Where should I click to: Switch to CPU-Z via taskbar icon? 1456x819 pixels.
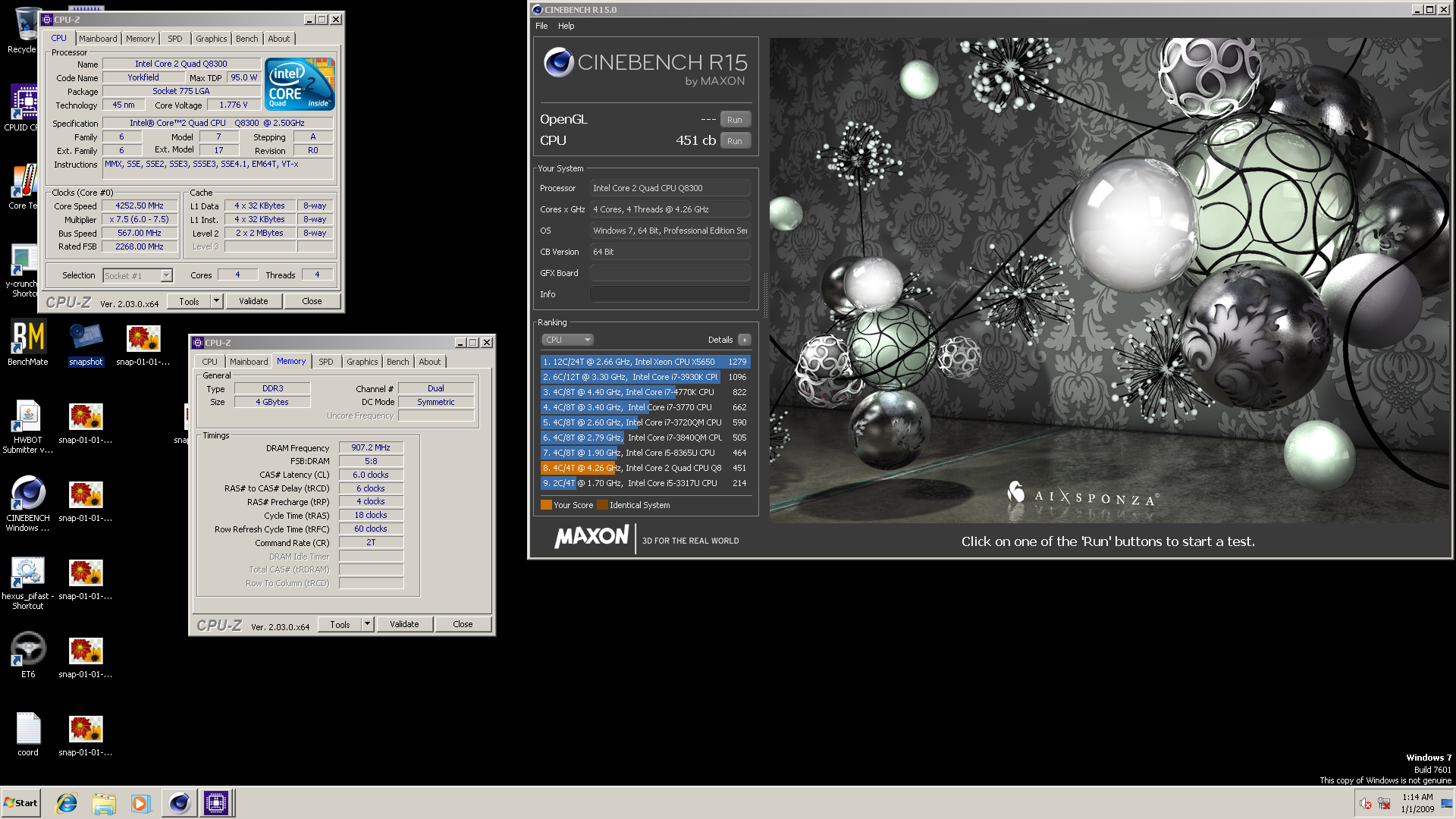(215, 803)
